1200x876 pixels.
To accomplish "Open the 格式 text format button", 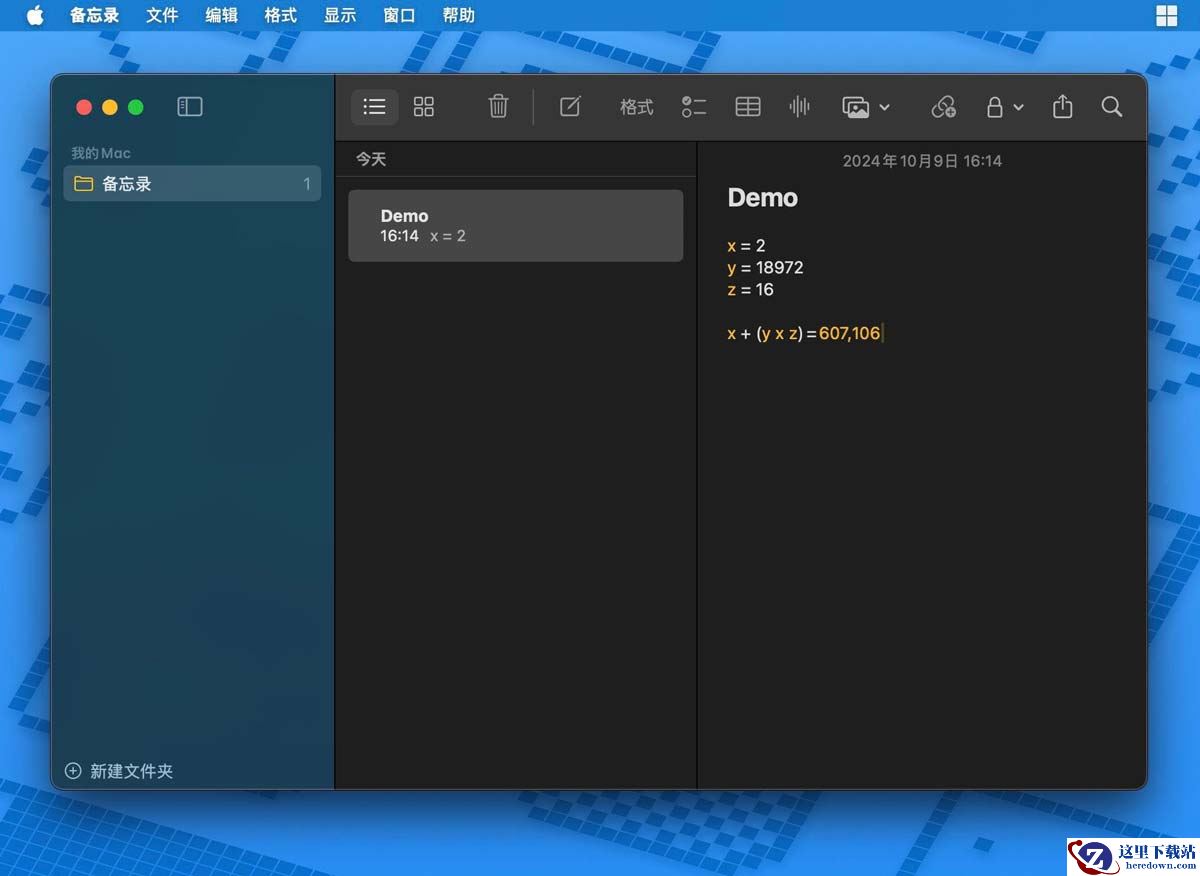I will pyautogui.click(x=636, y=107).
